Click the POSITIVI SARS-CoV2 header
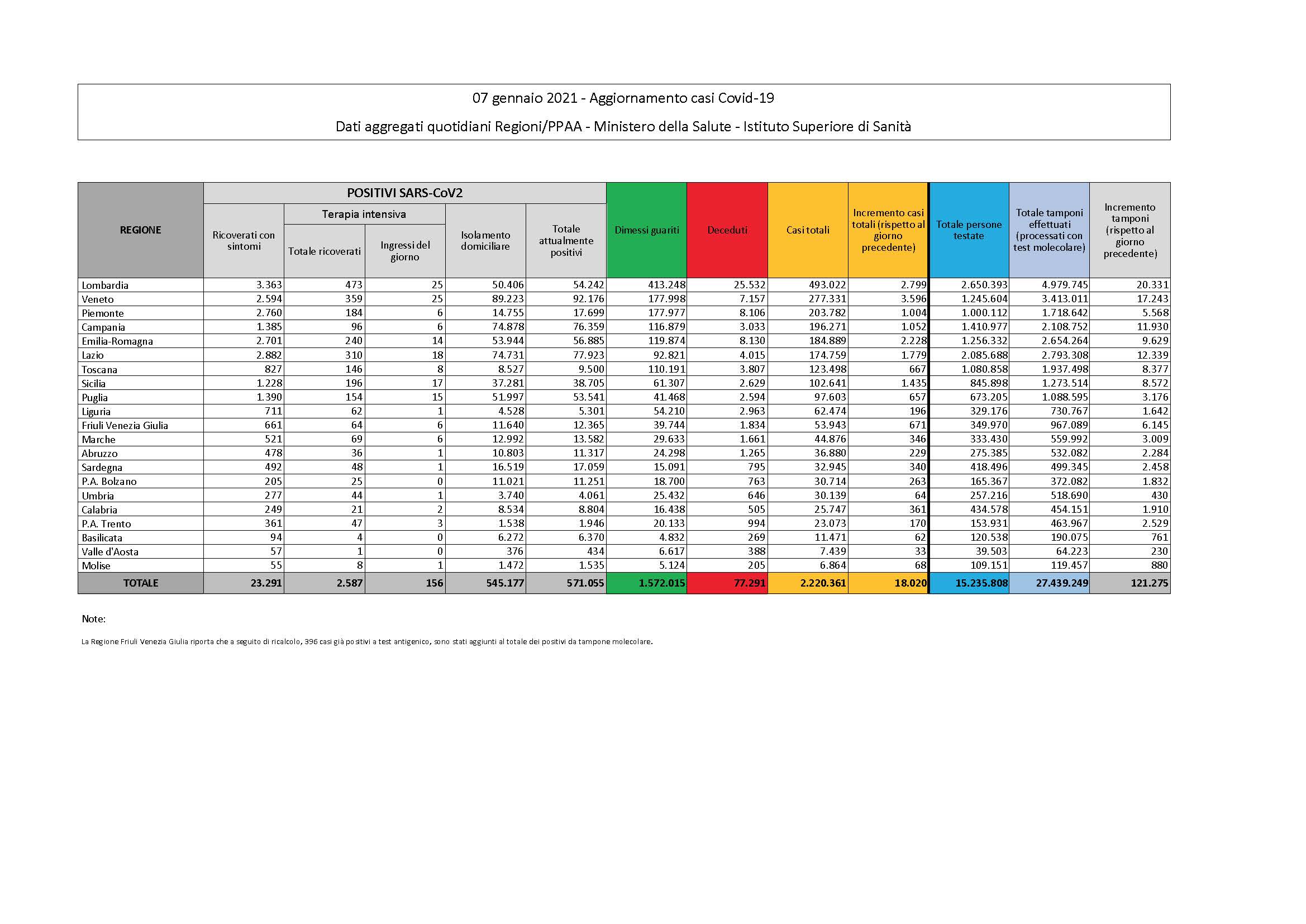Image resolution: width=1306 pixels, height=924 pixels. point(404,193)
